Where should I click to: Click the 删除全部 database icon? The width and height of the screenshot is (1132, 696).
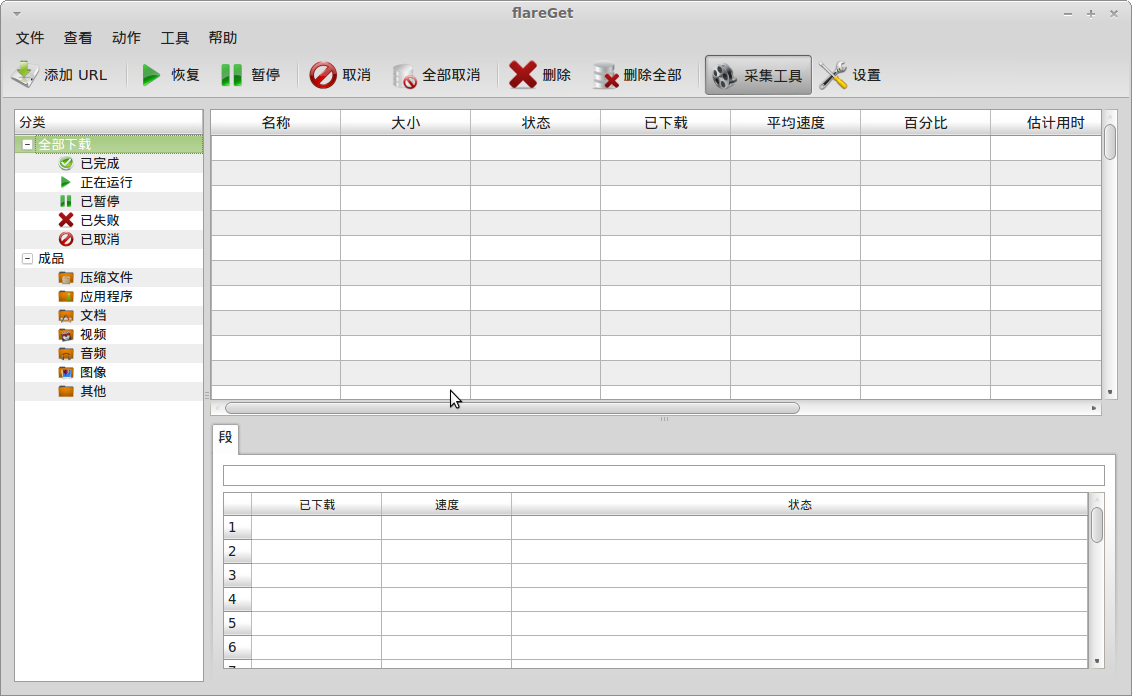pyautogui.click(x=606, y=75)
